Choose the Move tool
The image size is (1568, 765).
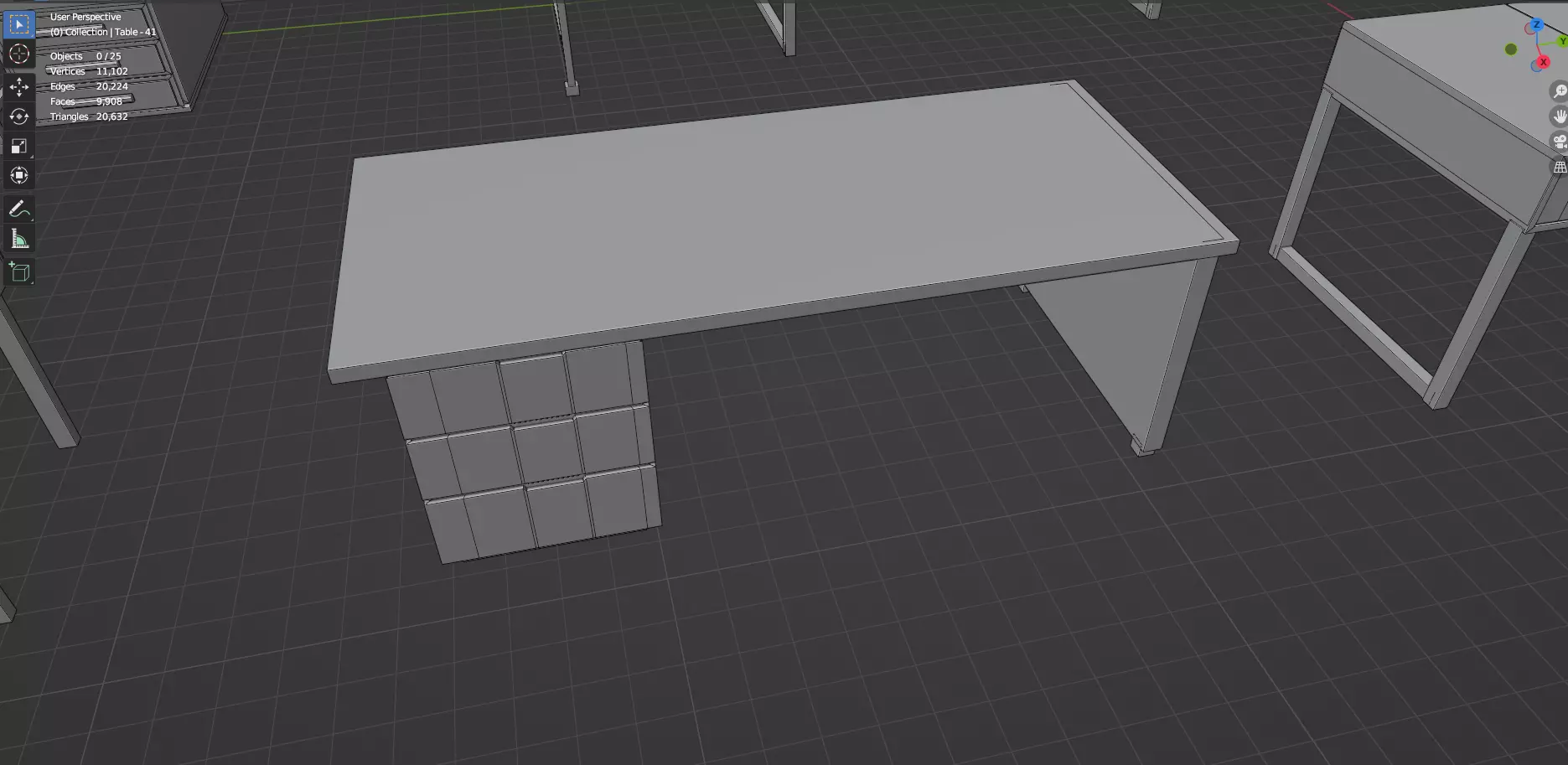tap(18, 86)
